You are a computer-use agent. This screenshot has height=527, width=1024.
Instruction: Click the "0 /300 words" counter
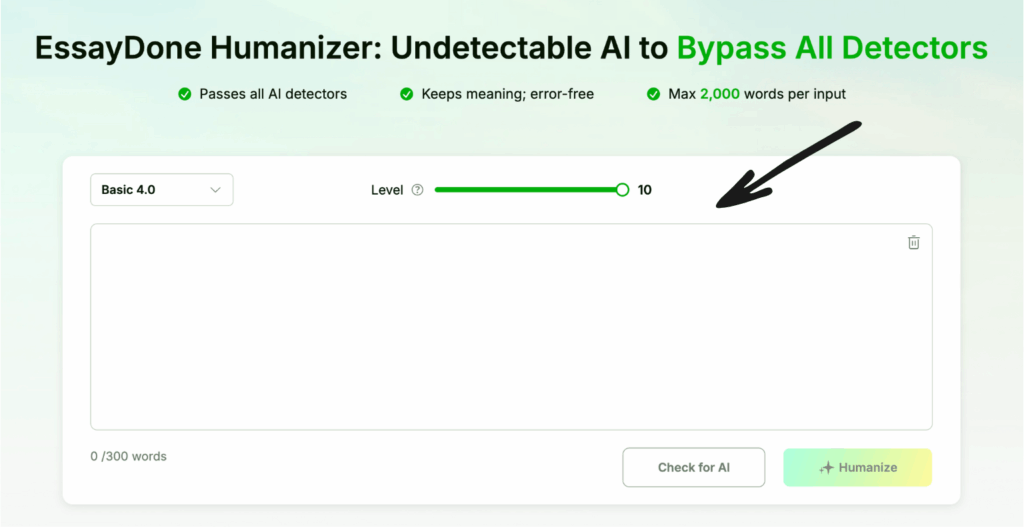(129, 457)
